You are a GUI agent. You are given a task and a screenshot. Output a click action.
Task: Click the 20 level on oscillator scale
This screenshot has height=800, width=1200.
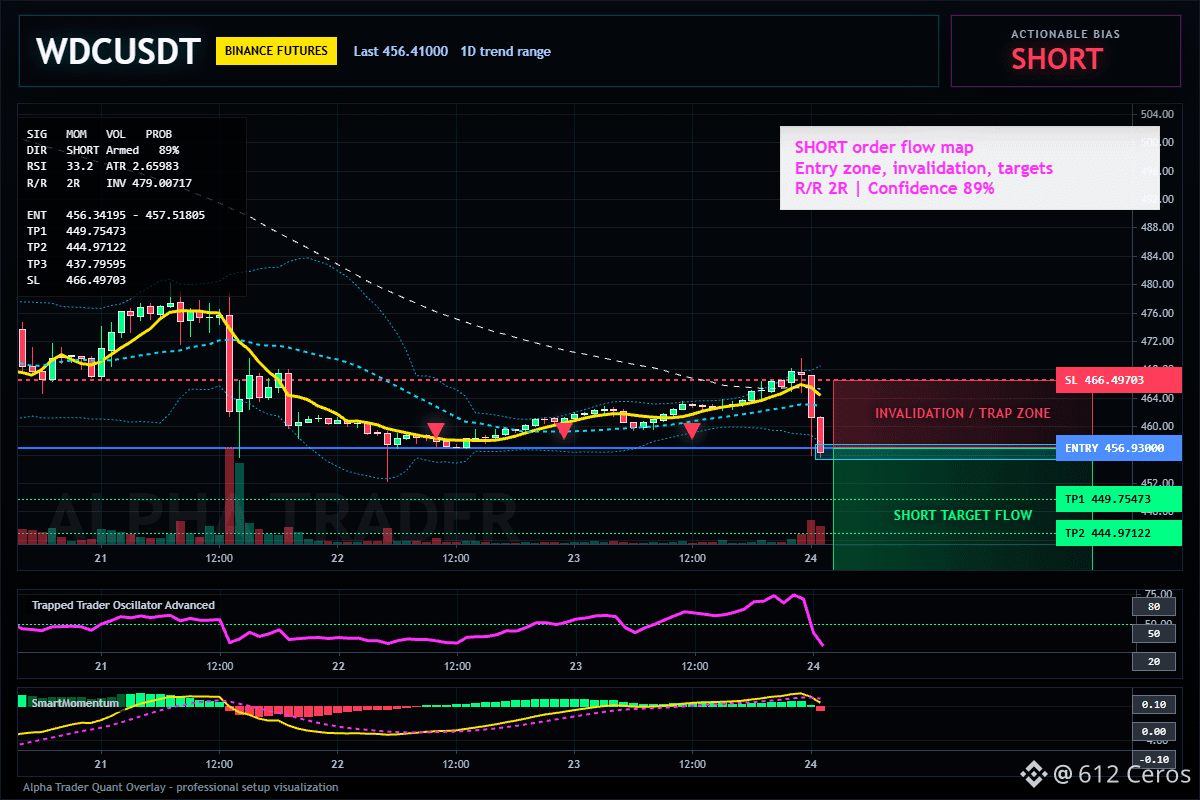[x=1153, y=661]
